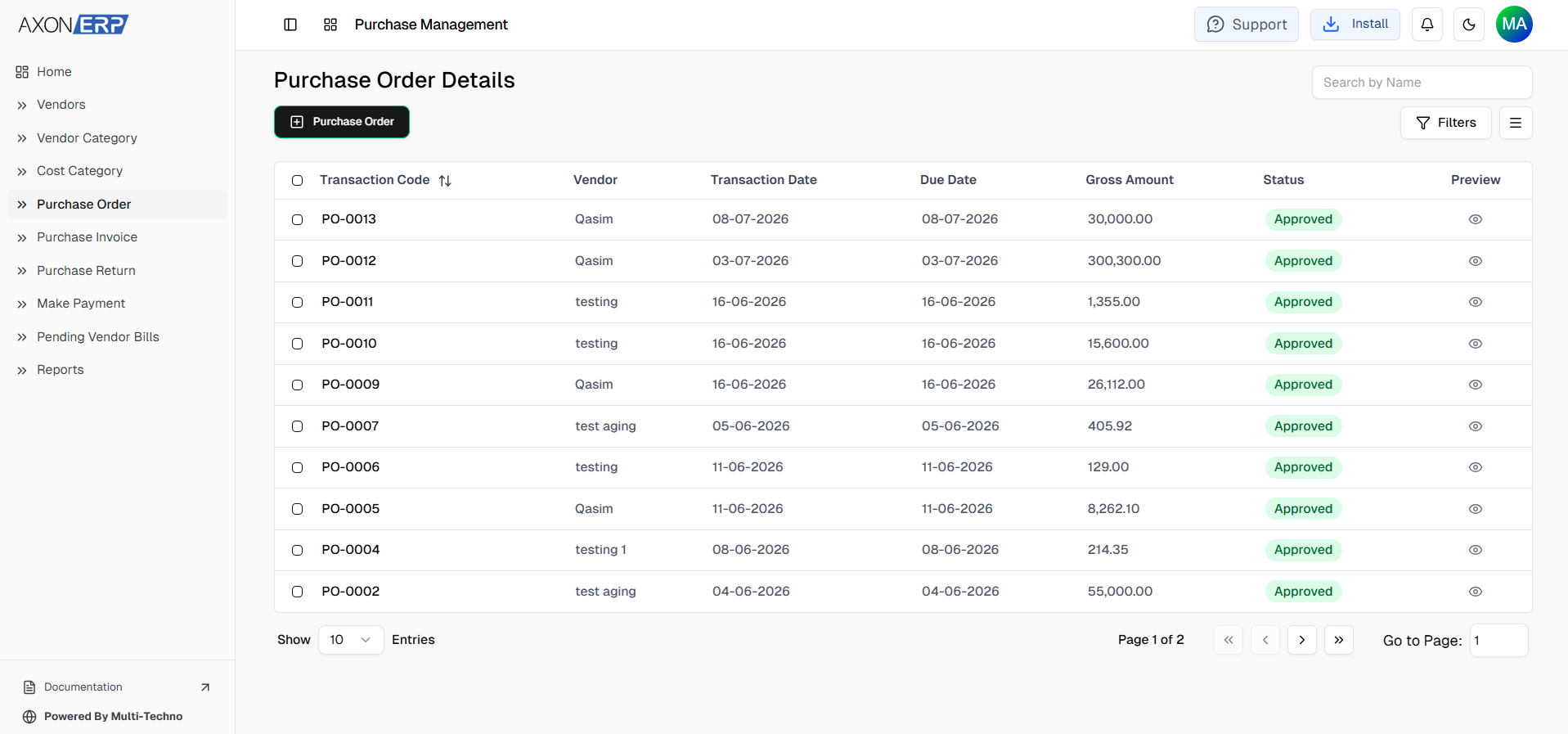Open Purchase Return sidebar item

(117, 271)
